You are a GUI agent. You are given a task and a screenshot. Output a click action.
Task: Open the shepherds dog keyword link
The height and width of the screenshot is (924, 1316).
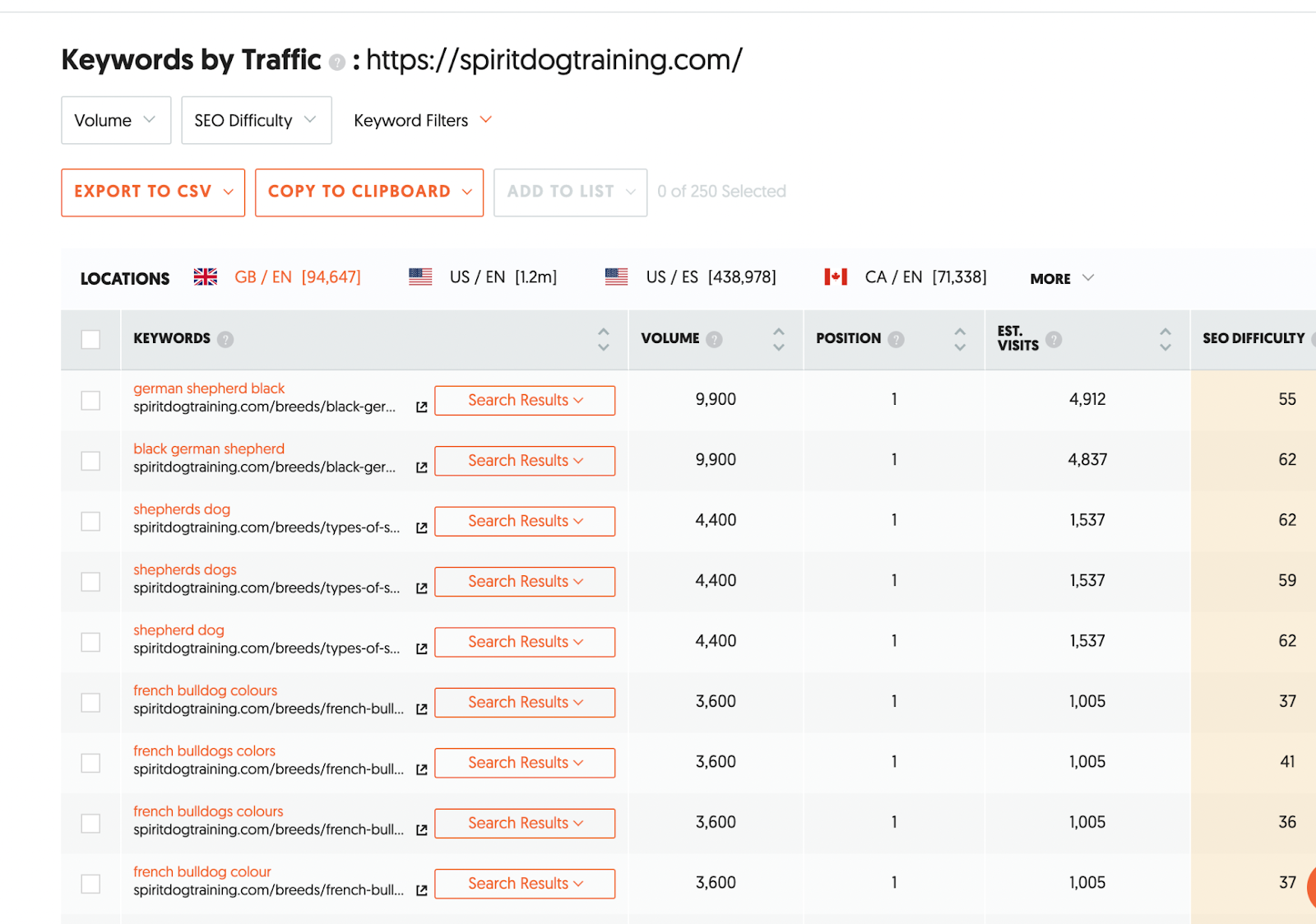(x=182, y=509)
